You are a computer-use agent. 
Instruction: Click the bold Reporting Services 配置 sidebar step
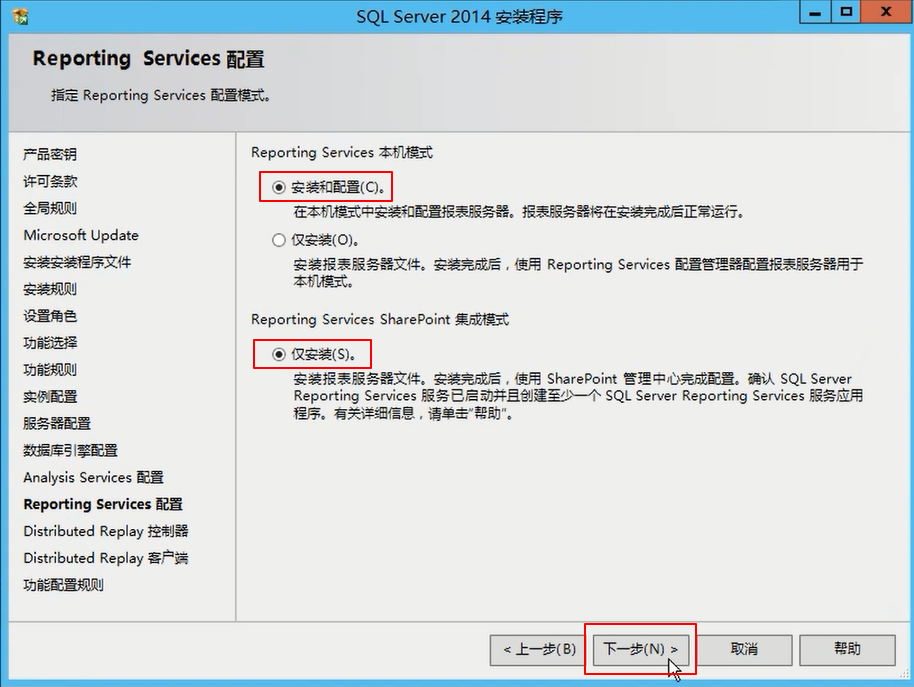(103, 504)
